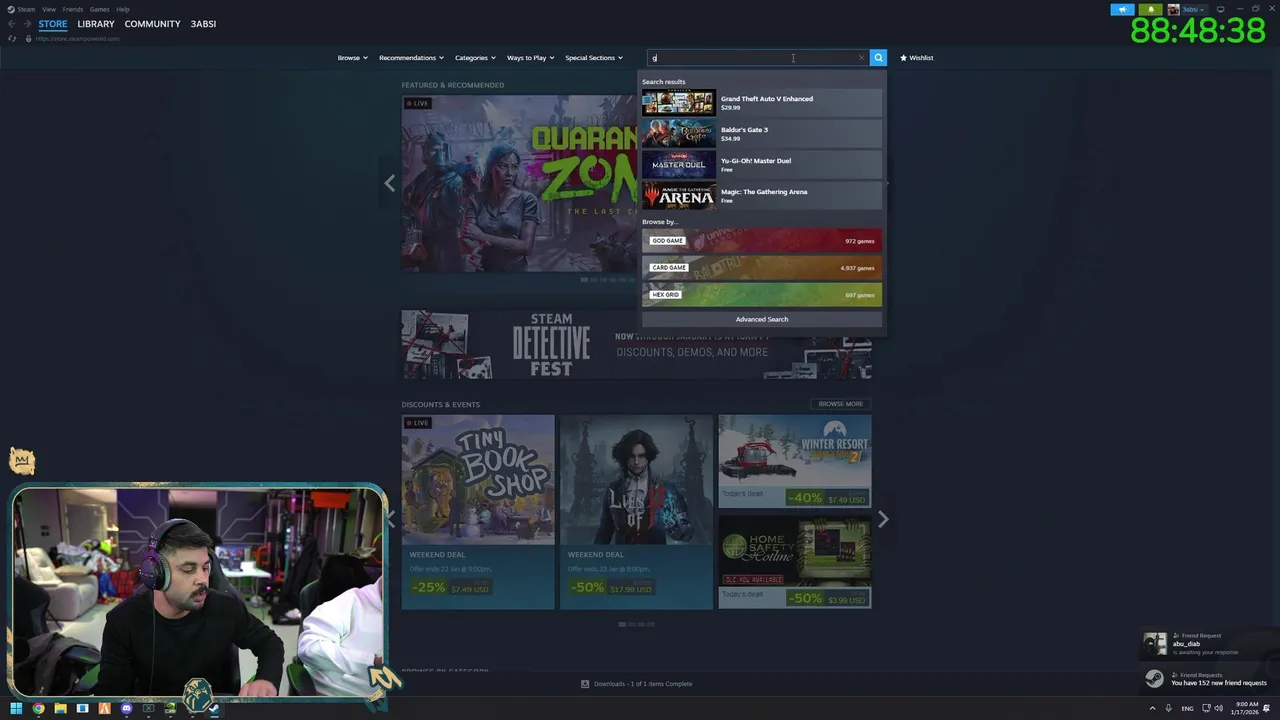Open the Tiny Bookshop weekend deal

pyautogui.click(x=478, y=512)
